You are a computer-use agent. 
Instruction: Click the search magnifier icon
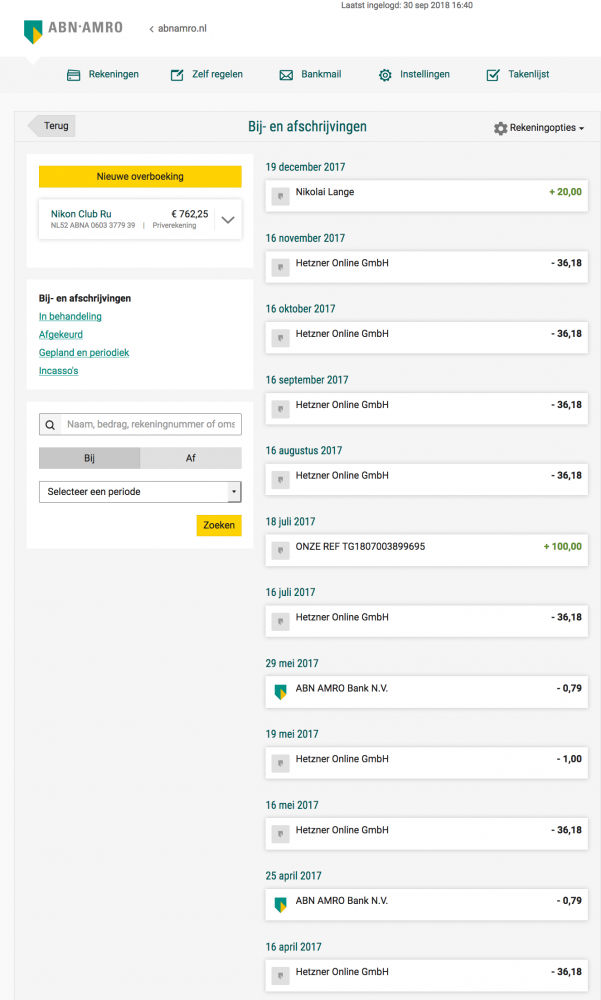click(x=50, y=425)
